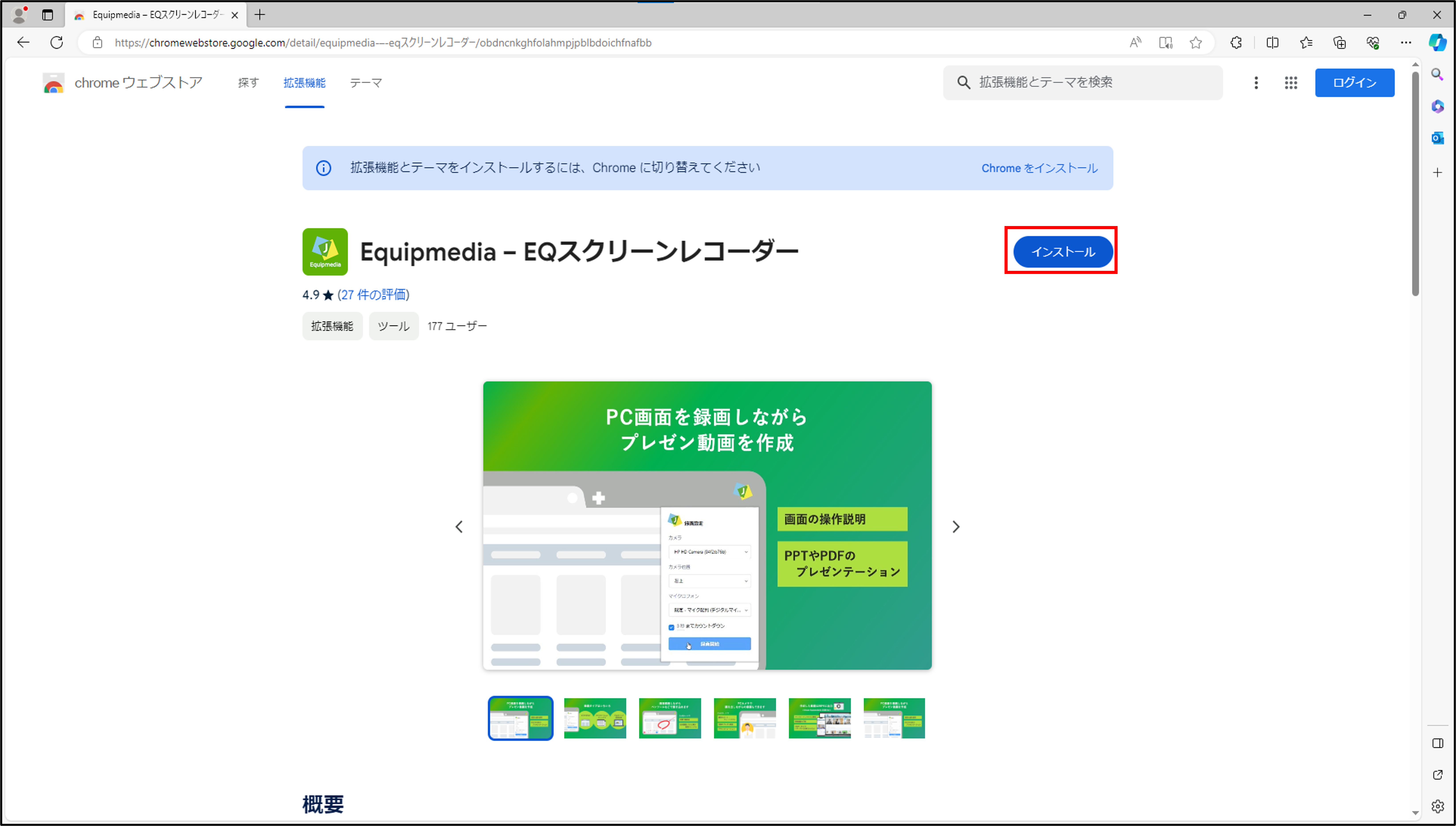Viewport: 1456px width, 826px height.
Task: Close the Equipmedia tab
Action: pyautogui.click(x=235, y=15)
